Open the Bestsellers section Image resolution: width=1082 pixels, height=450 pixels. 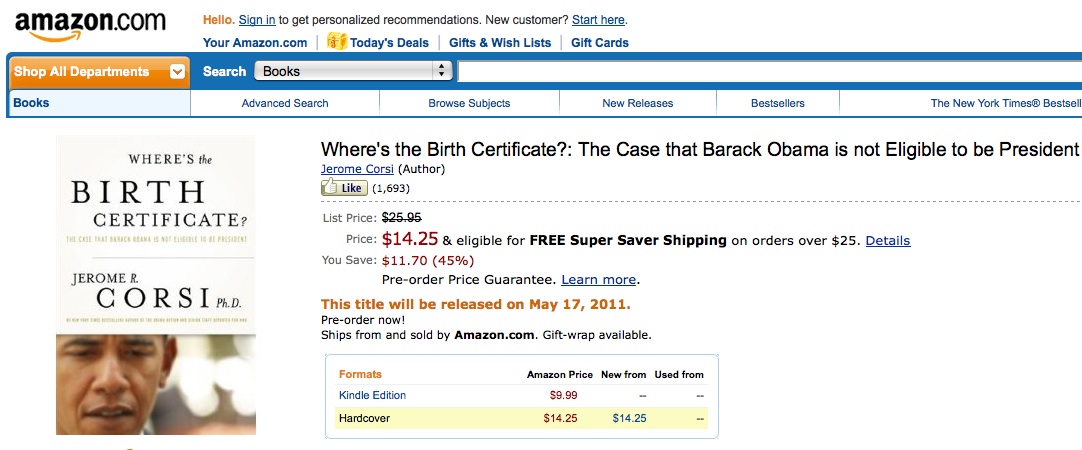(x=777, y=103)
